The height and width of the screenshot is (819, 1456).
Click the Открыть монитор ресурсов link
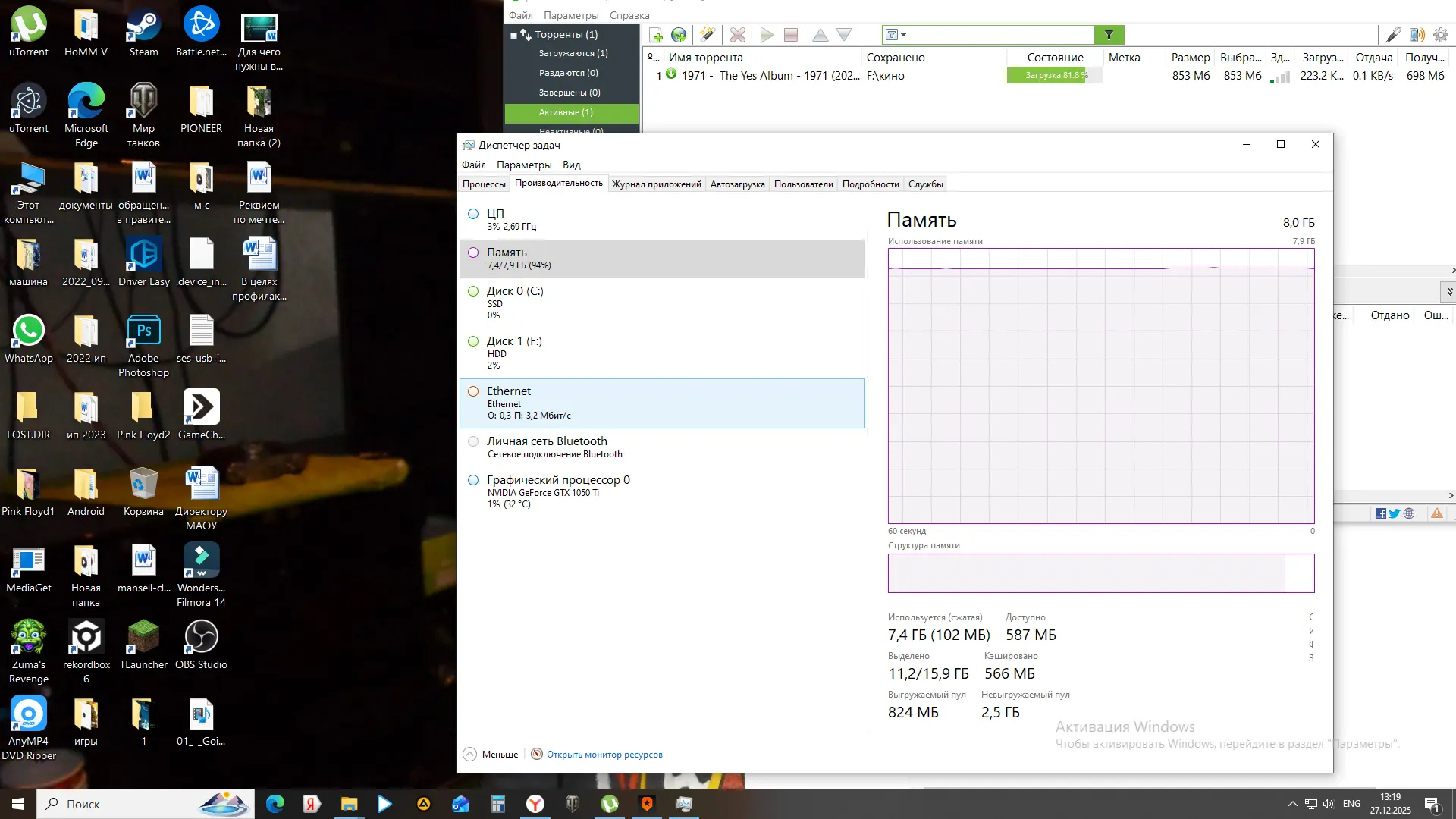tap(604, 755)
